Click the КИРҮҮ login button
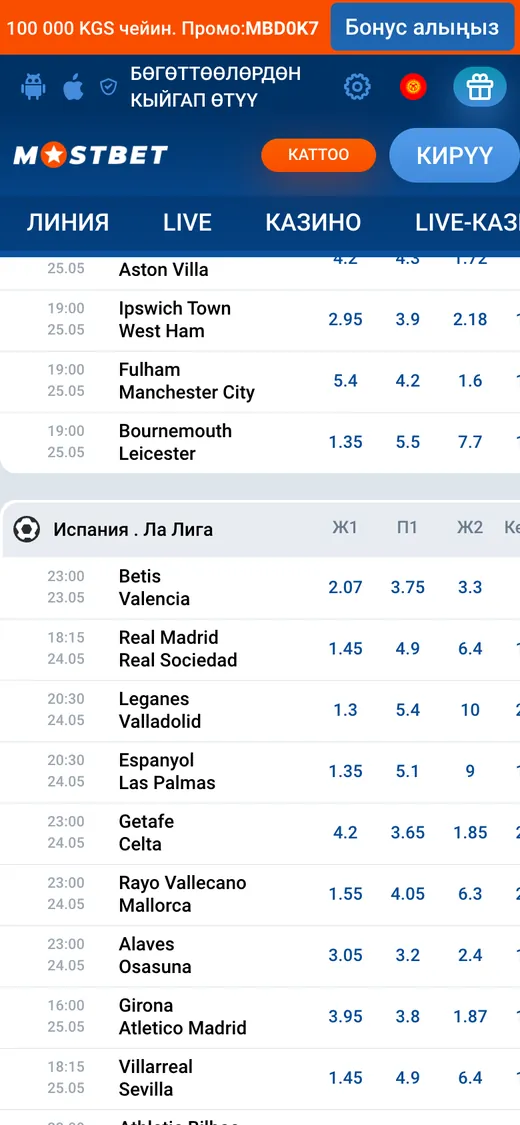The height and width of the screenshot is (1125, 520). (x=455, y=155)
